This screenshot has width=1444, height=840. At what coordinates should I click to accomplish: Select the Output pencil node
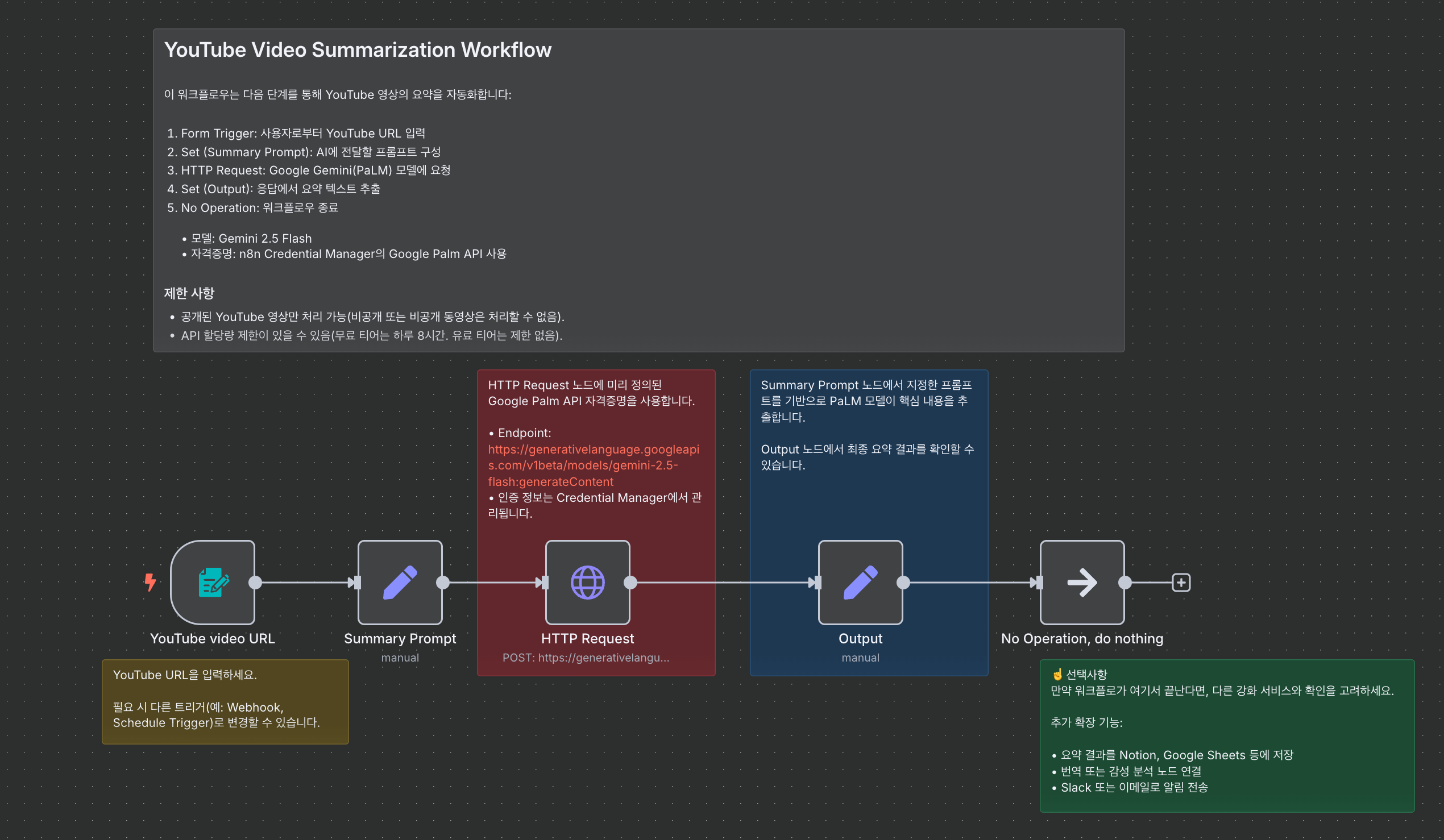[x=860, y=582]
